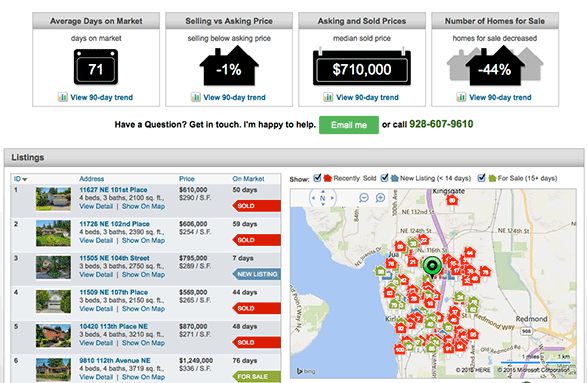Pan map north with compass up arrow
The image size is (587, 383).
click(x=323, y=191)
